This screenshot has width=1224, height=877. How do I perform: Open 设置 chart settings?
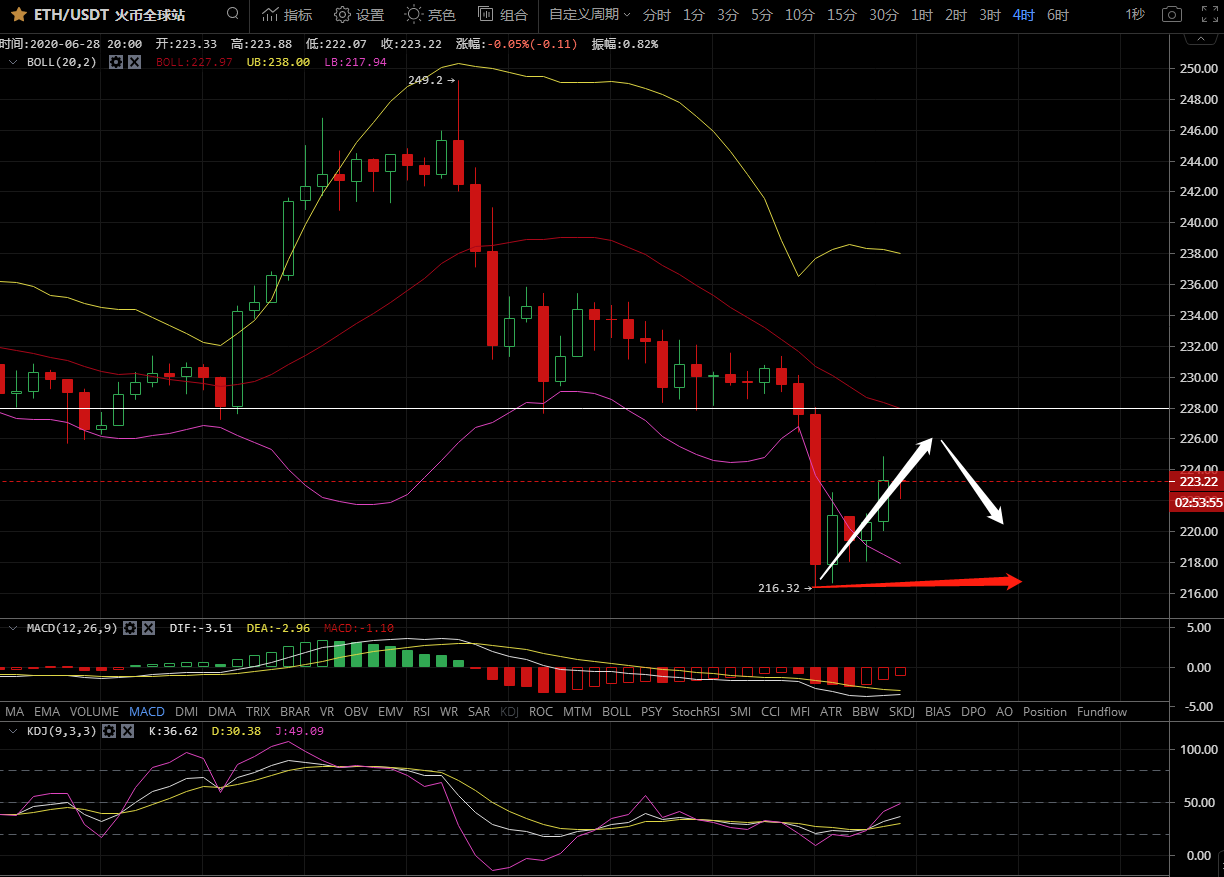tap(358, 15)
